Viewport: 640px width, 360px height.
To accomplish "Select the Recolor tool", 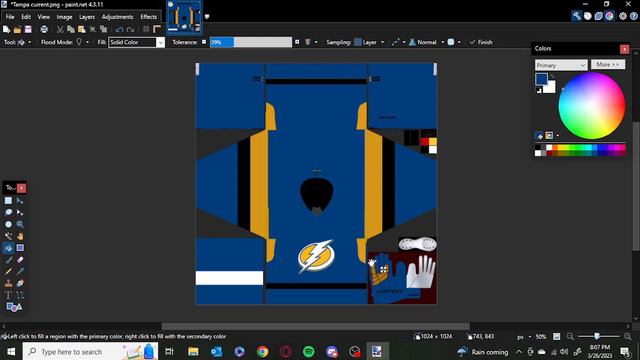I will (x=20, y=283).
